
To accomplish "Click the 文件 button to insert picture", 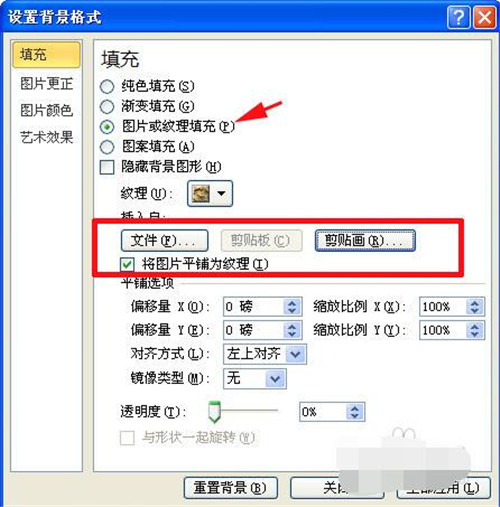I will [x=165, y=240].
